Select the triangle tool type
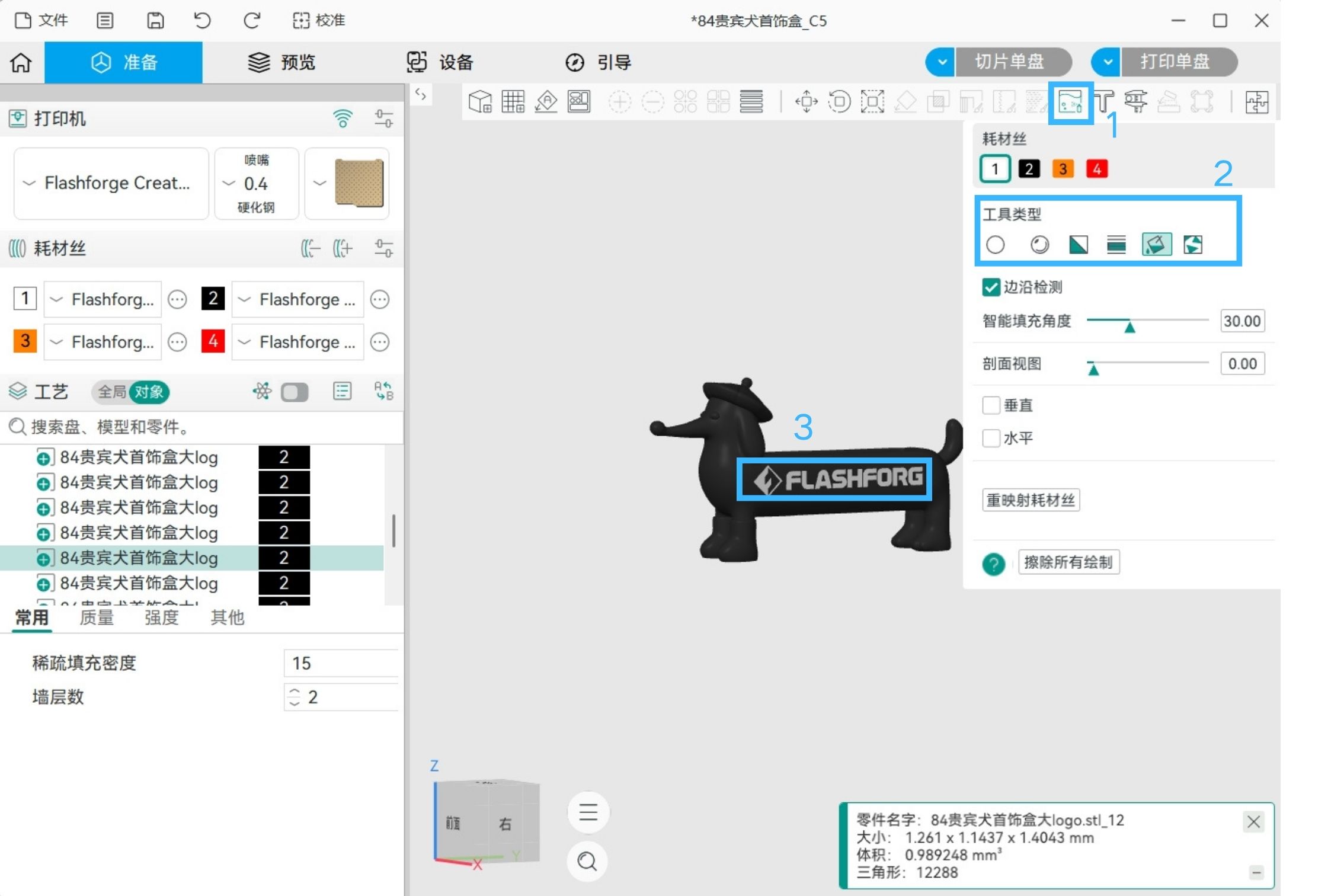The width and height of the screenshot is (1344, 896). click(1079, 245)
